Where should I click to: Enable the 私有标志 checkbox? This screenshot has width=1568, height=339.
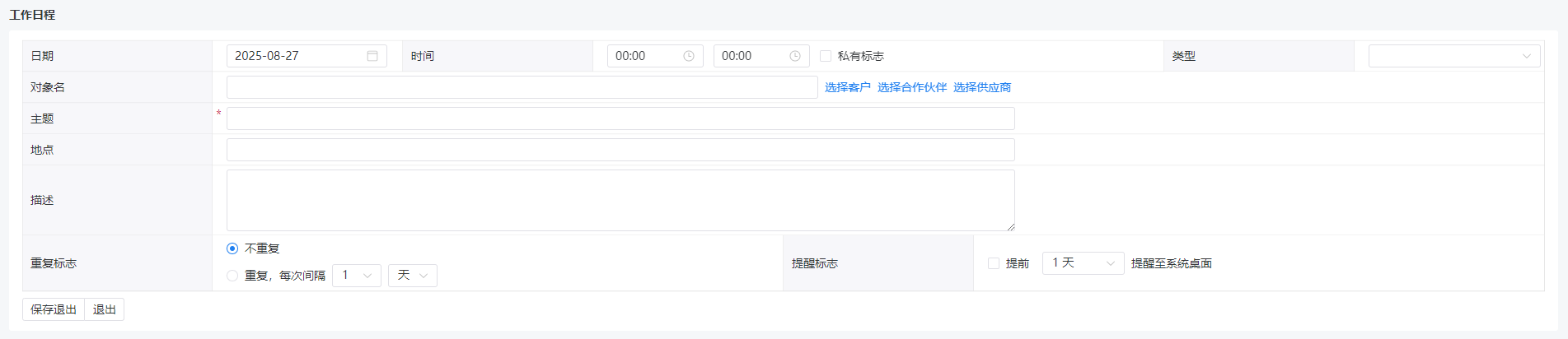click(x=826, y=56)
